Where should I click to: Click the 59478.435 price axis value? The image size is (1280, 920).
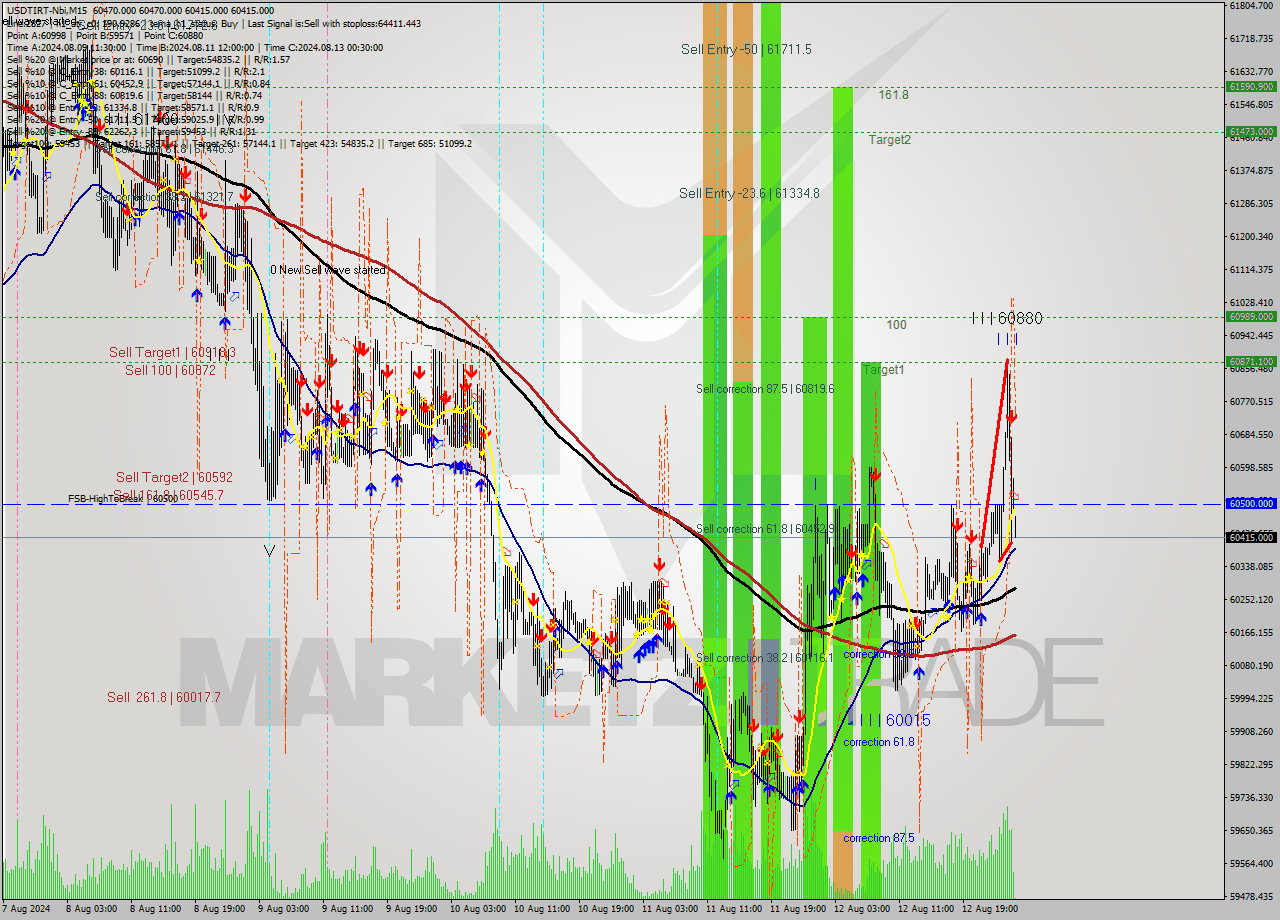point(1251,896)
